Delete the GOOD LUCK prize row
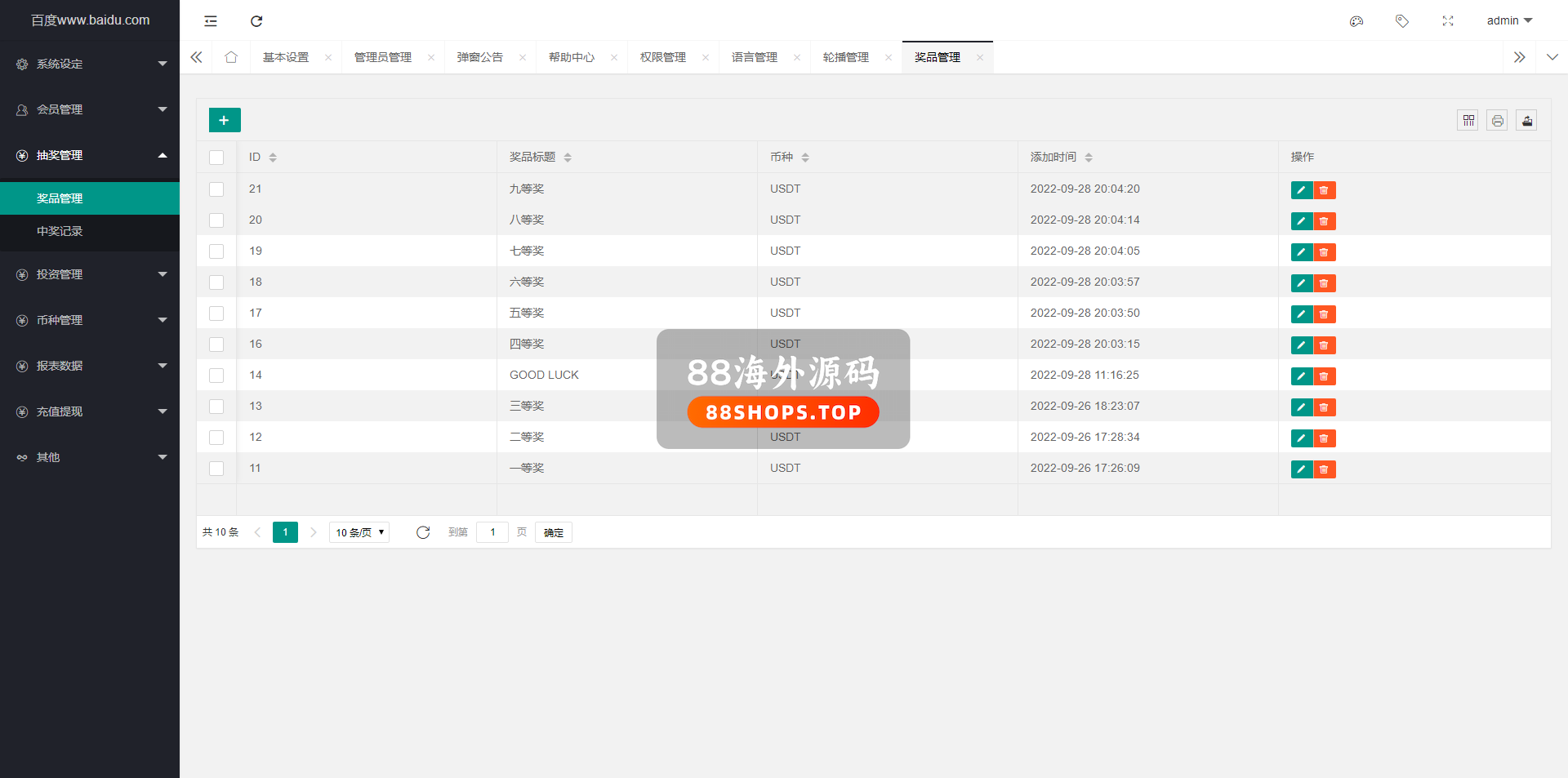Image resolution: width=1568 pixels, height=778 pixels. (x=1324, y=376)
